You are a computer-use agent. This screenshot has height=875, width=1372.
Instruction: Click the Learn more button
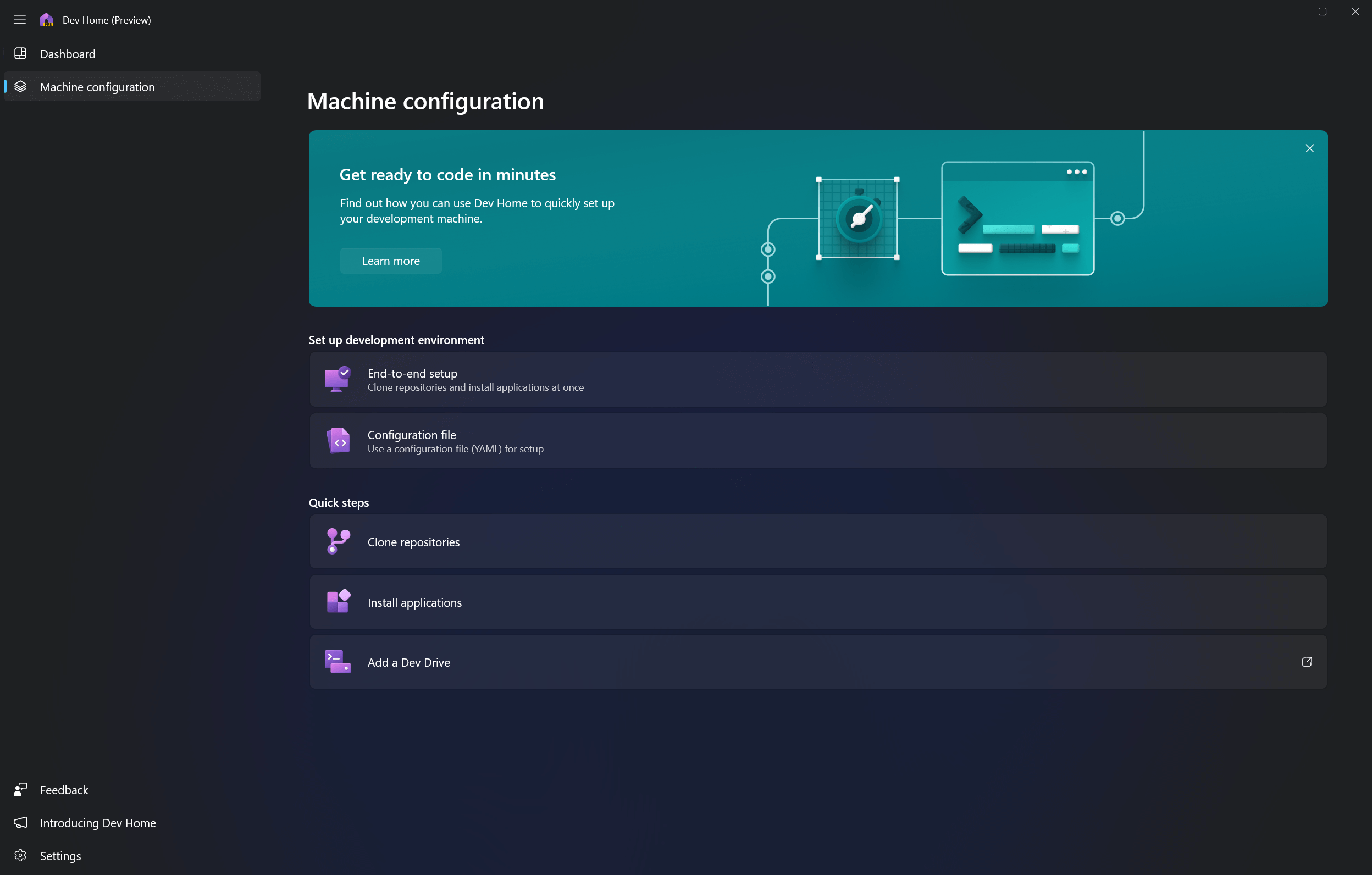coord(390,261)
